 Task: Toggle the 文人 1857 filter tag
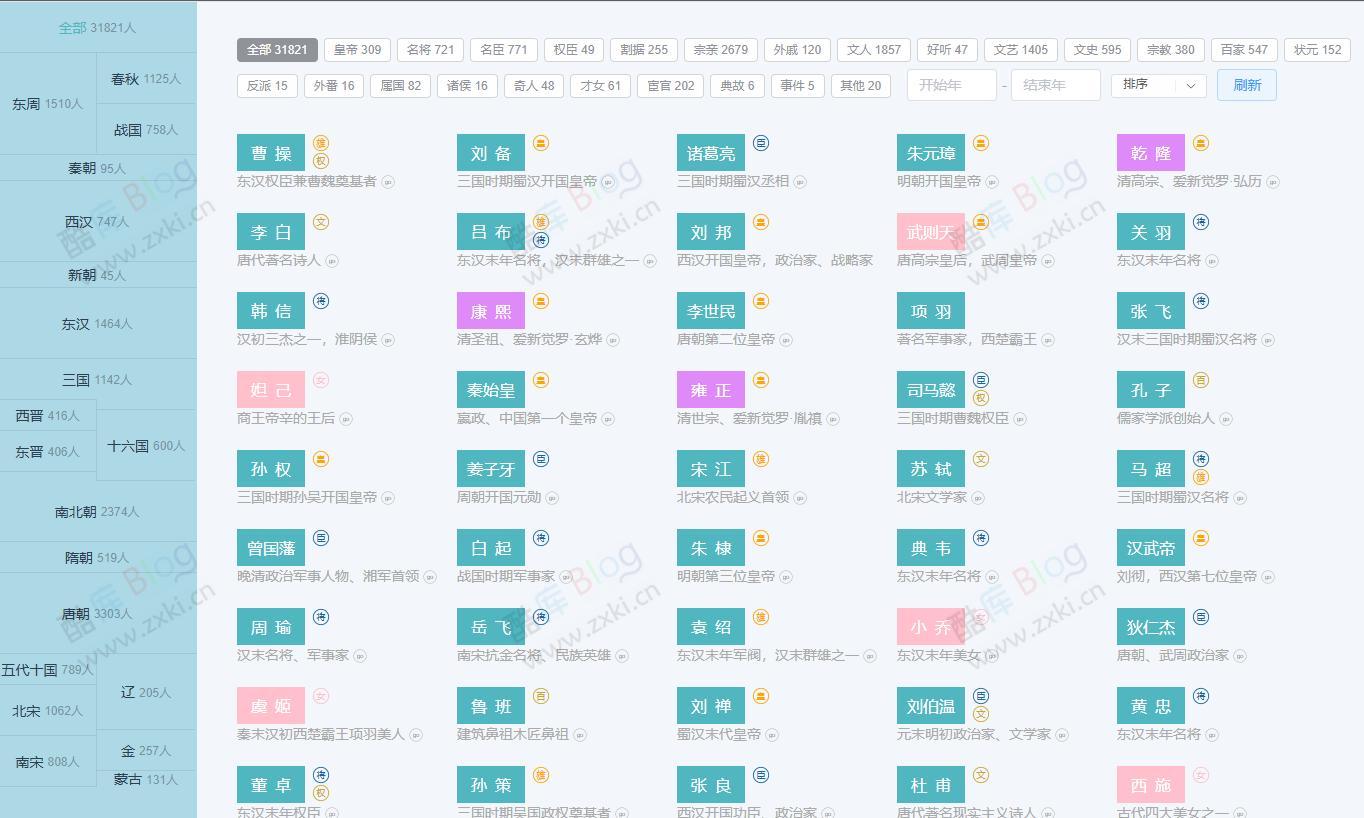[873, 49]
